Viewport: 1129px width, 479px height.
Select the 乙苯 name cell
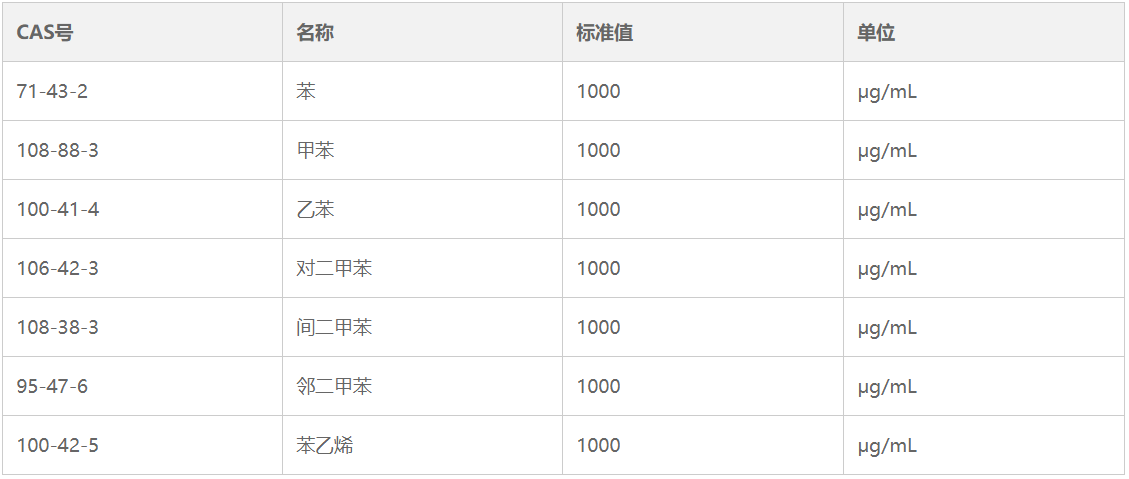coord(315,210)
